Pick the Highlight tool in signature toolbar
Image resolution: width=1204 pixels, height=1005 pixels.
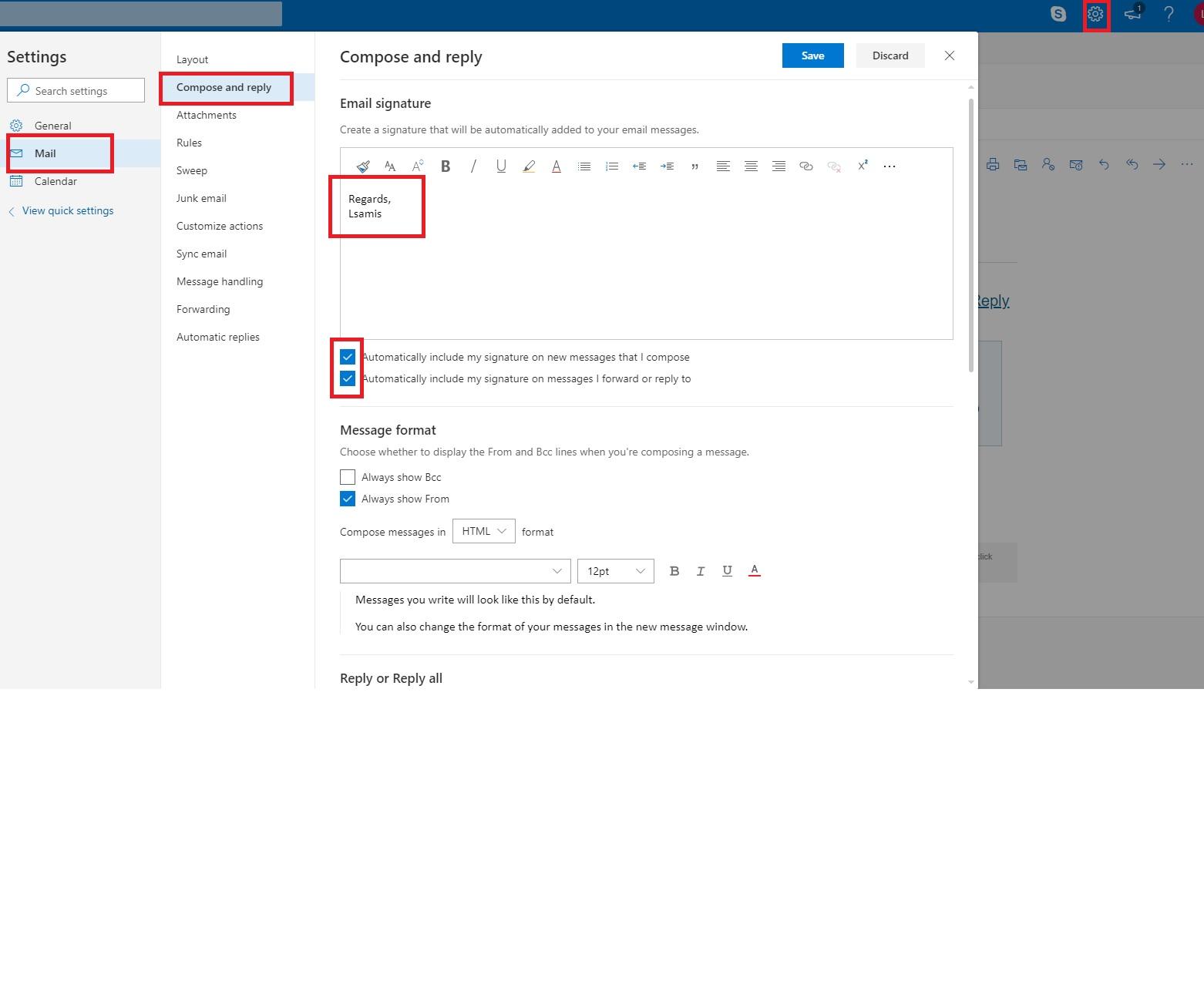point(529,166)
